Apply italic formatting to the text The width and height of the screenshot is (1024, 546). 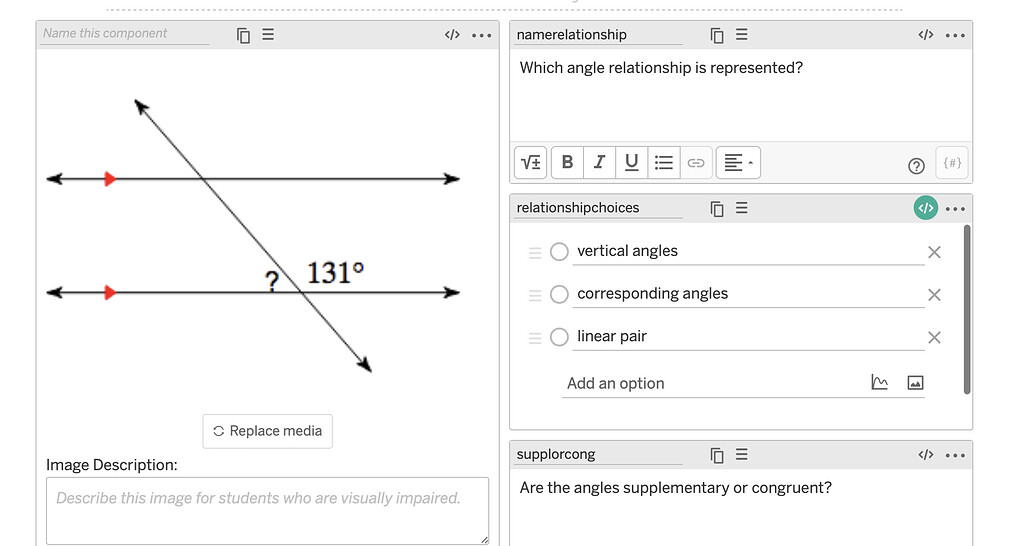(599, 162)
